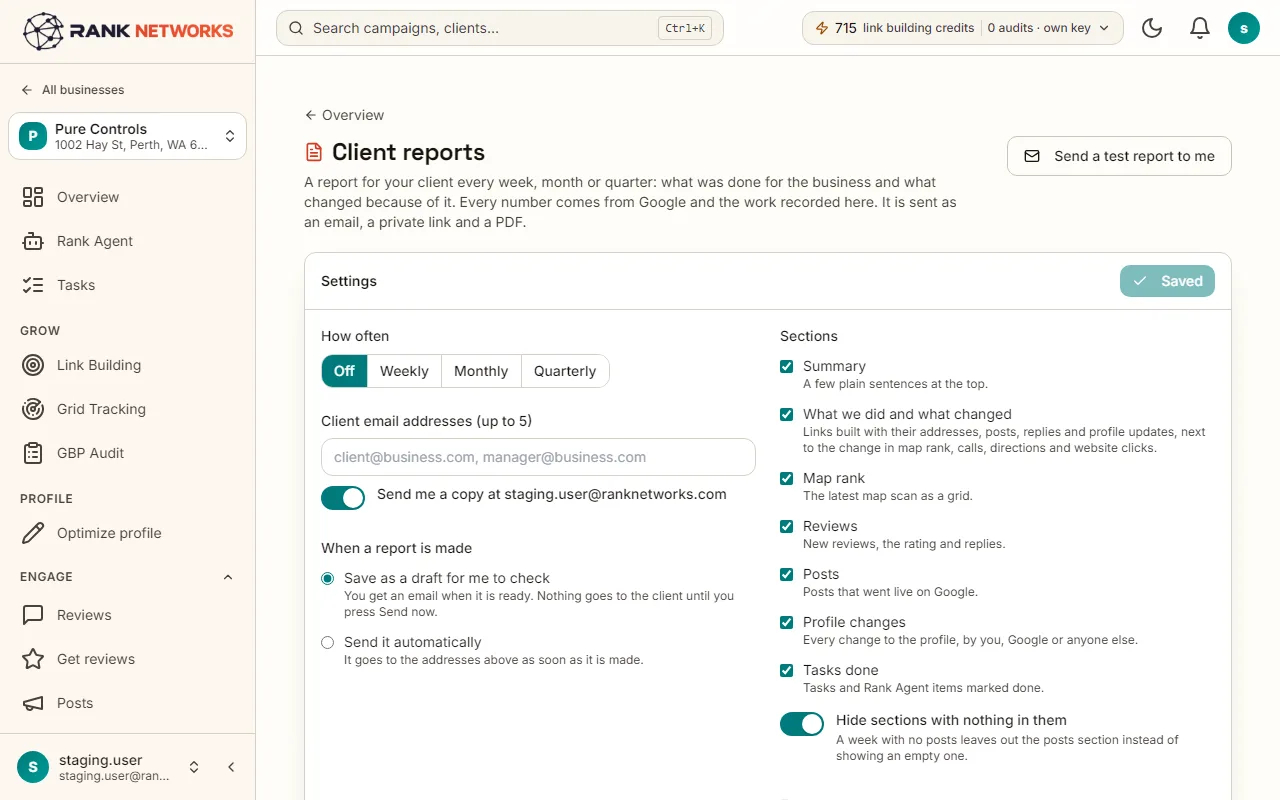Collapse the ENGAGE section chevron

click(228, 577)
